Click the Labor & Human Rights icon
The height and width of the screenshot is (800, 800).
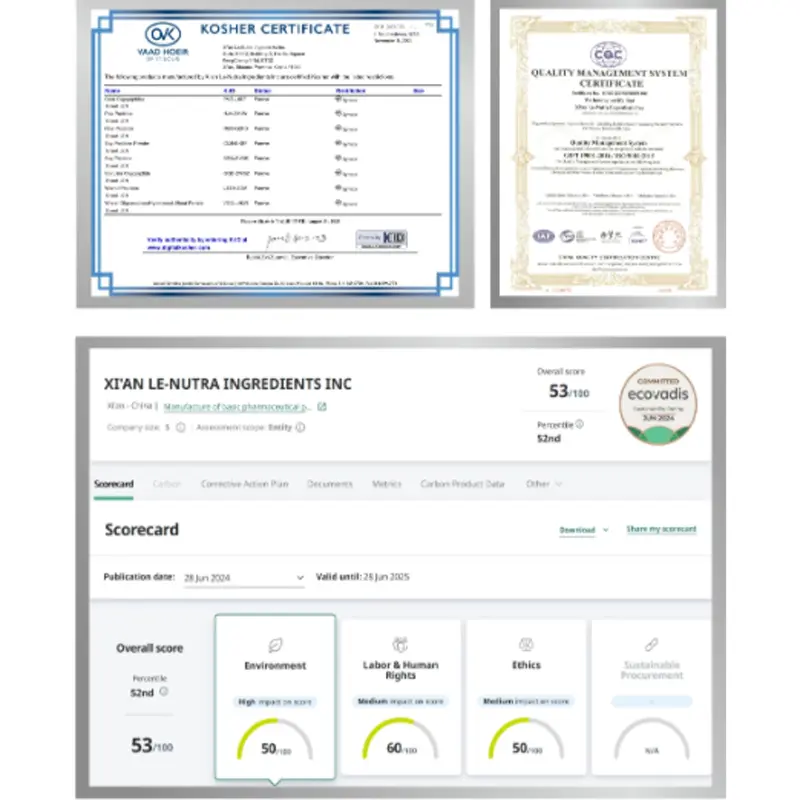(x=401, y=645)
